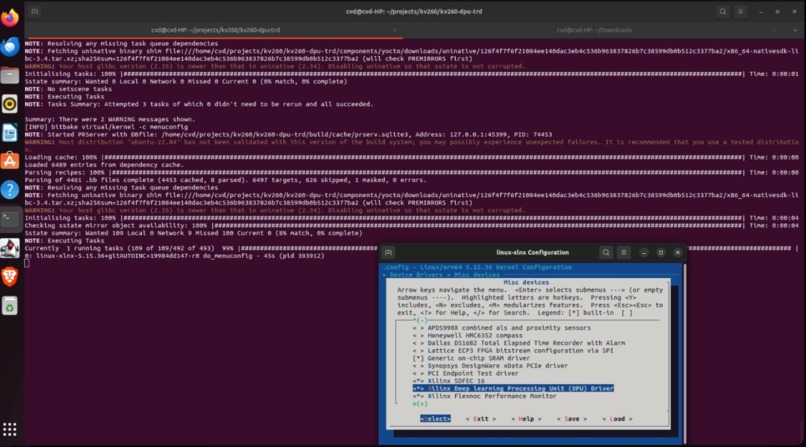
Task: Open Rhythmbox music player in dock
Action: [x=10, y=104]
